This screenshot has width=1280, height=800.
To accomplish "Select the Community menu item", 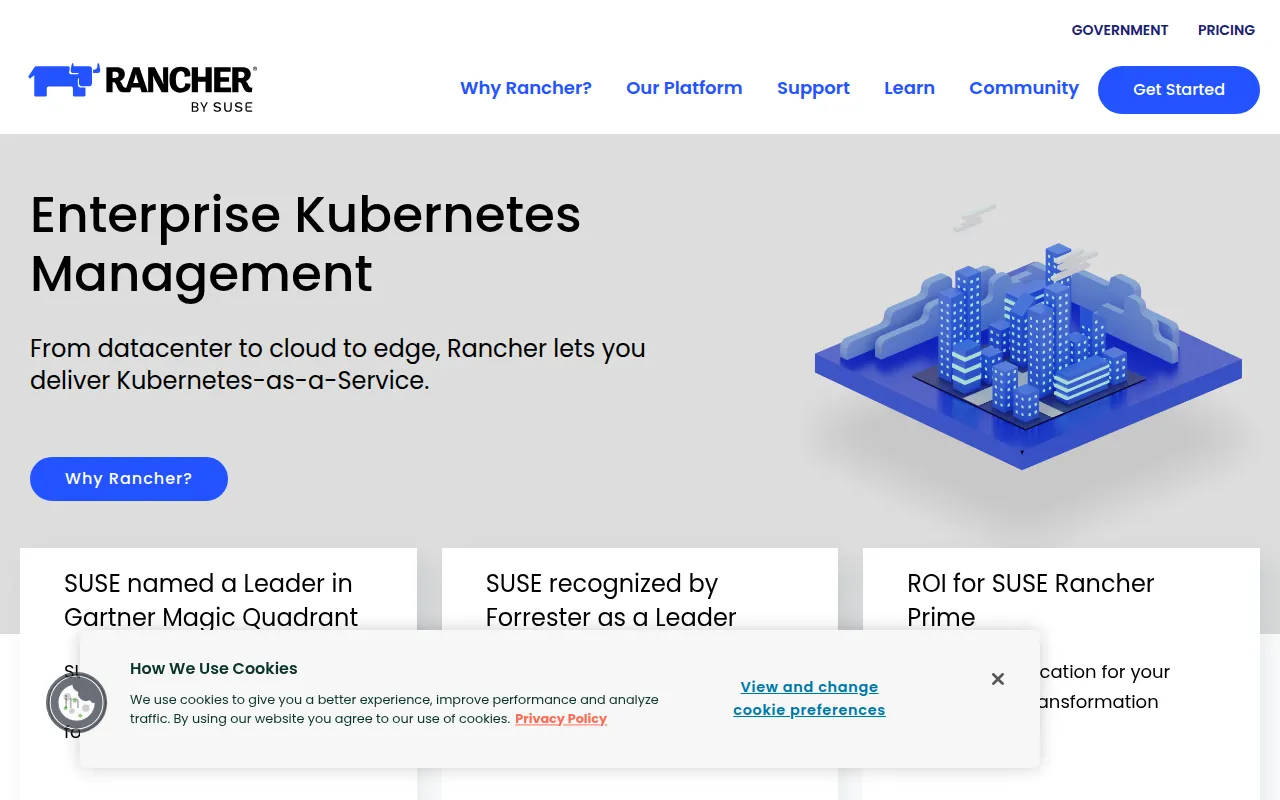I will click(1024, 88).
